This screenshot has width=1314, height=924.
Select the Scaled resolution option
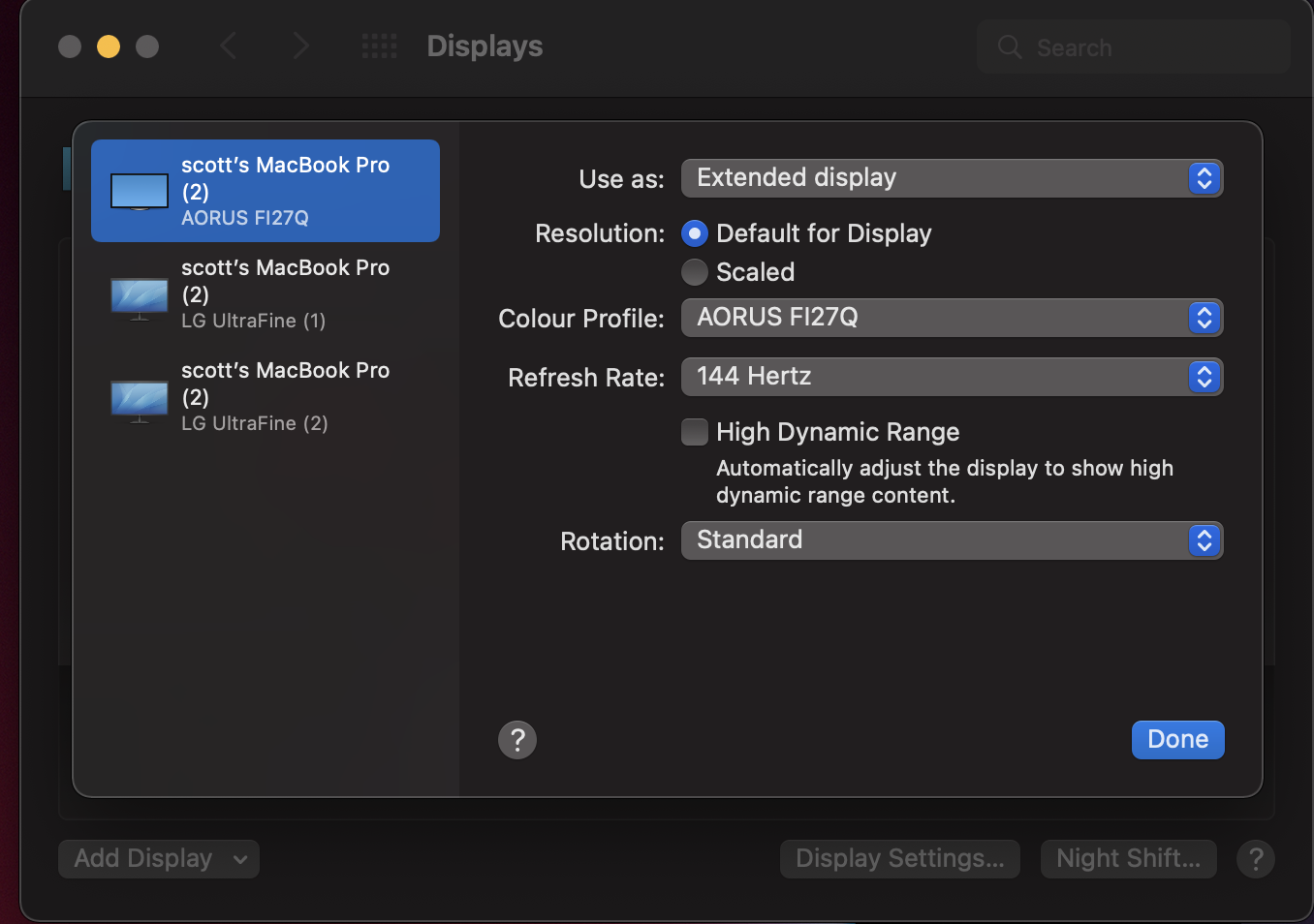[x=695, y=272]
